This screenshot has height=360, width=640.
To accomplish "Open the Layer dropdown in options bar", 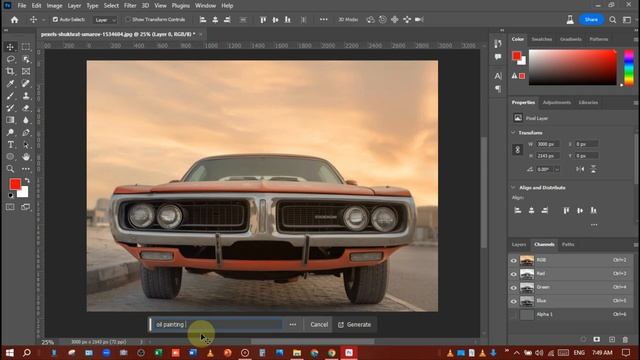I will pyautogui.click(x=105, y=20).
